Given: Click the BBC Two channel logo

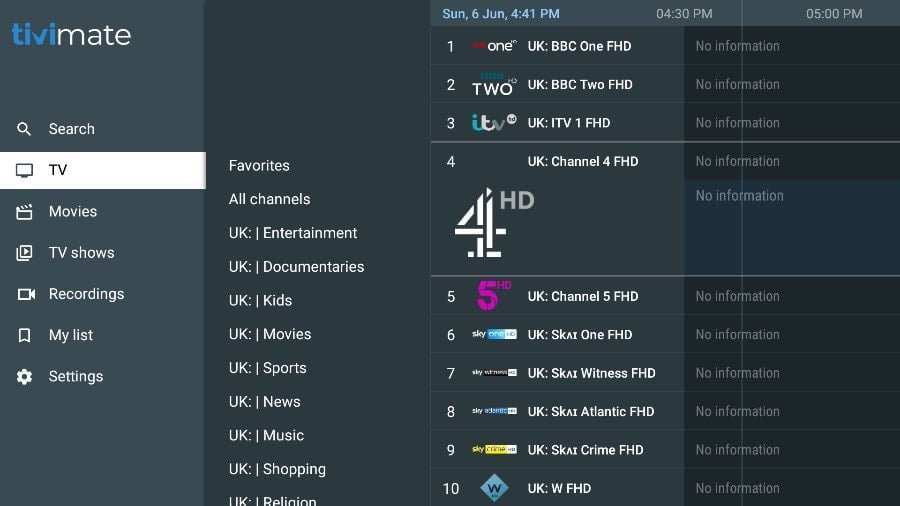Looking at the screenshot, I should tap(494, 85).
